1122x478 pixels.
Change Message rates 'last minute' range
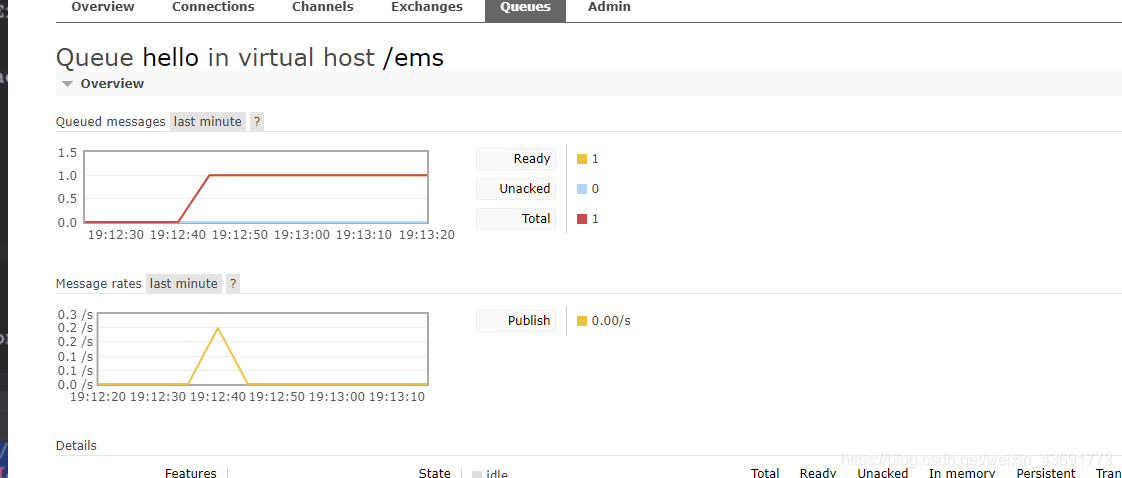(x=184, y=283)
